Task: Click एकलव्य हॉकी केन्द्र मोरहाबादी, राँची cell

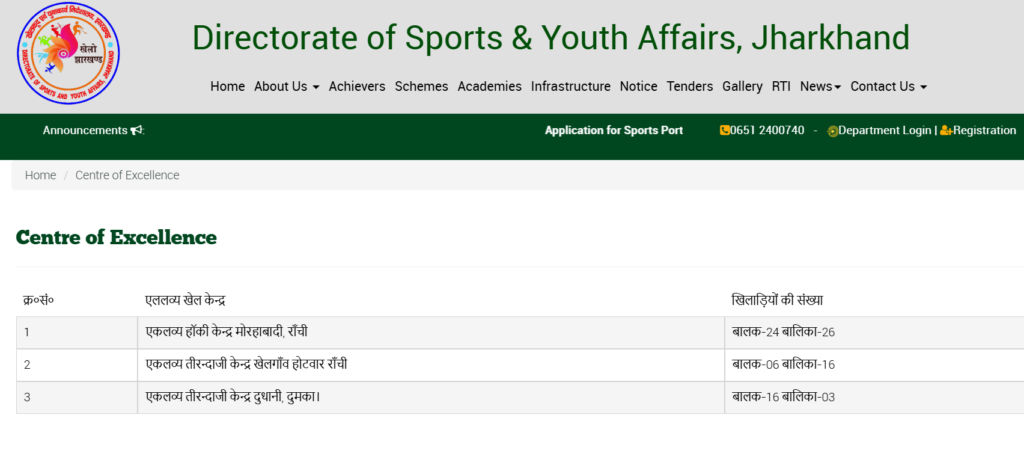Action: pyautogui.click(x=431, y=332)
